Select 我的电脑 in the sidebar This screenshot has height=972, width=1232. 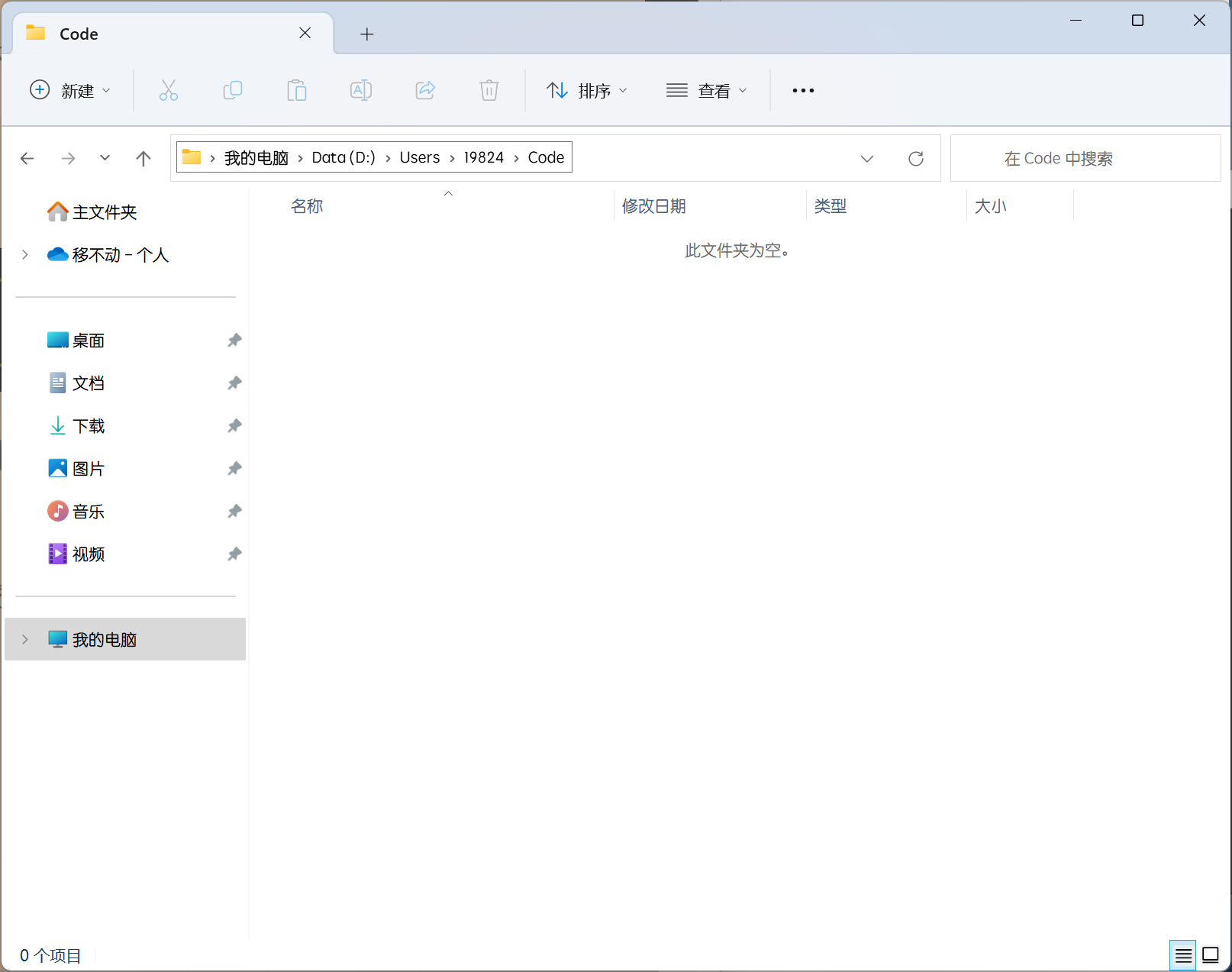tap(125, 639)
